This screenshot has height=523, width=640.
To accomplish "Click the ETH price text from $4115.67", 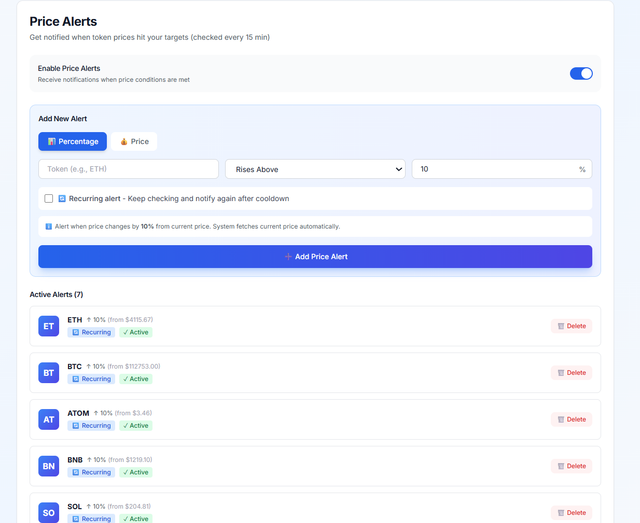I will (x=130, y=320).
